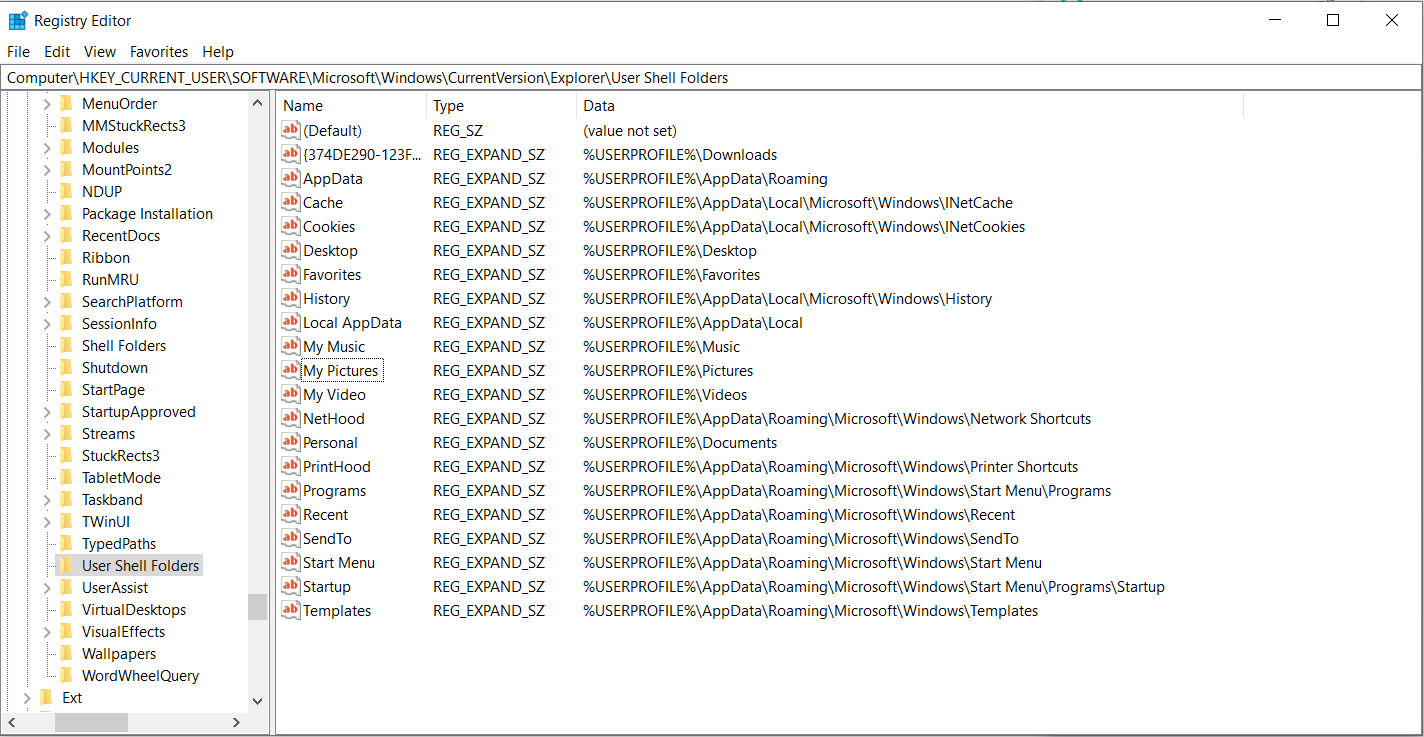
Task: Expand the MenuOrder key
Action: point(47,103)
